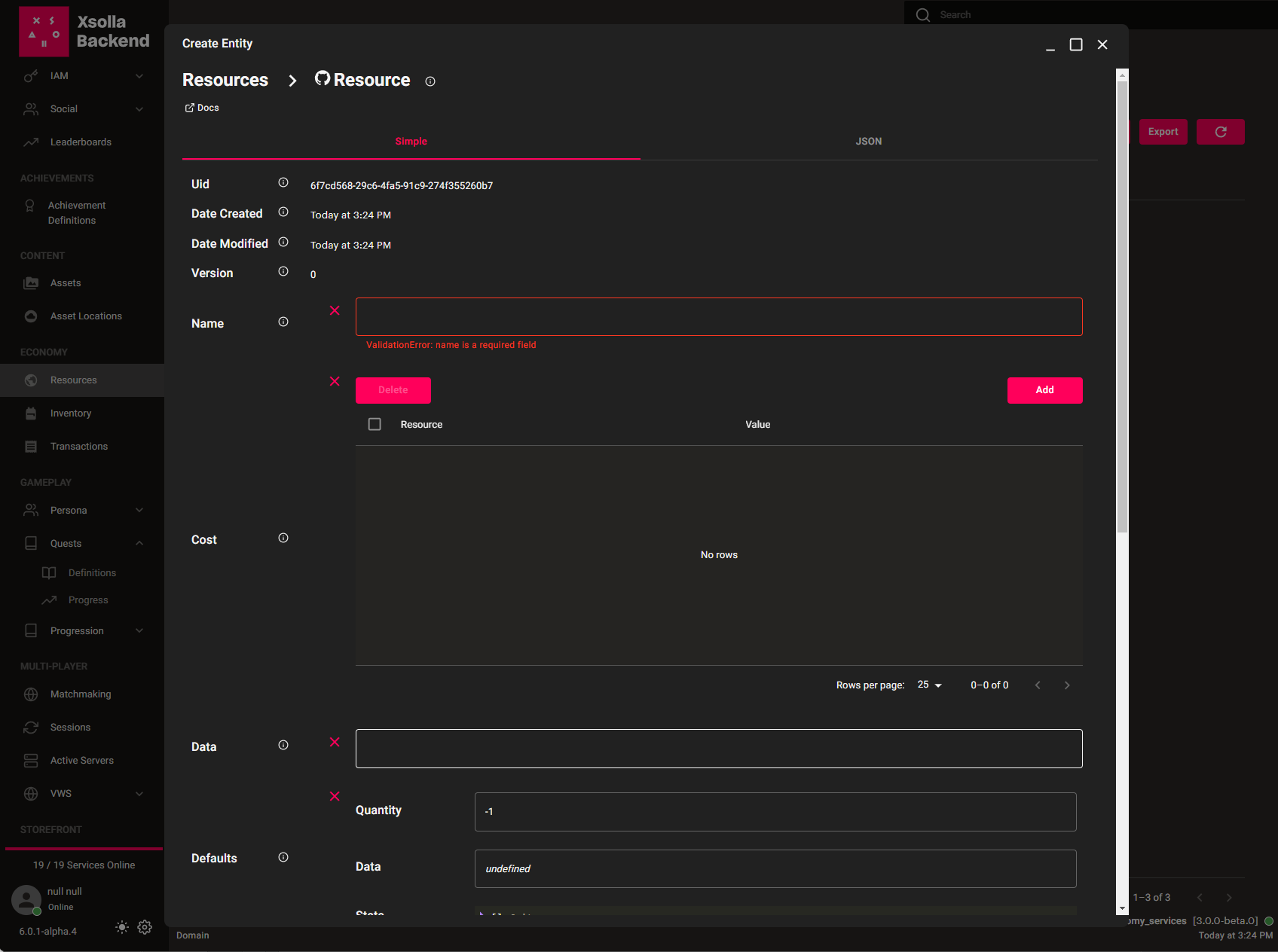Click the Search field at top
This screenshot has height=952, width=1278.
click(x=1091, y=15)
